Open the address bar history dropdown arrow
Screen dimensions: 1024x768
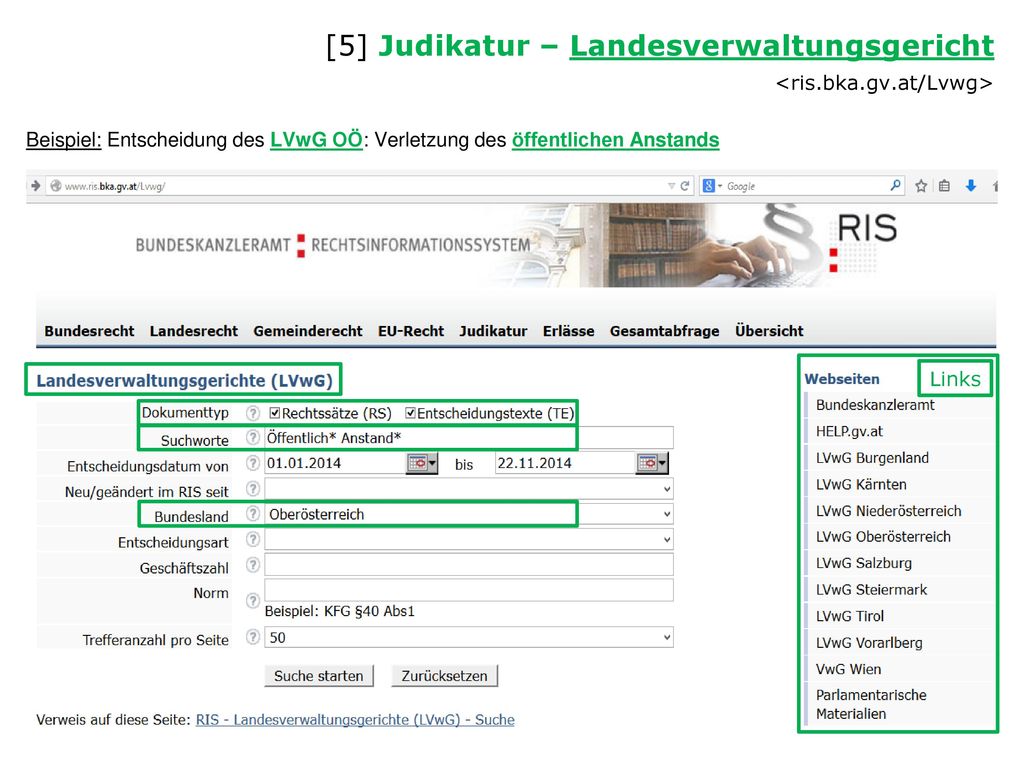[x=671, y=186]
